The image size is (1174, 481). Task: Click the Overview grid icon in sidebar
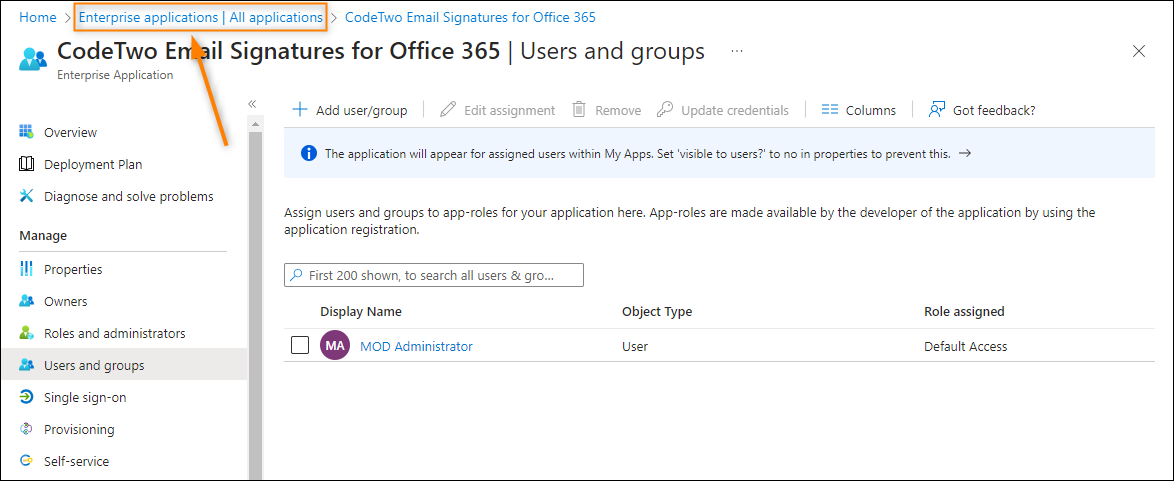pyautogui.click(x=26, y=132)
